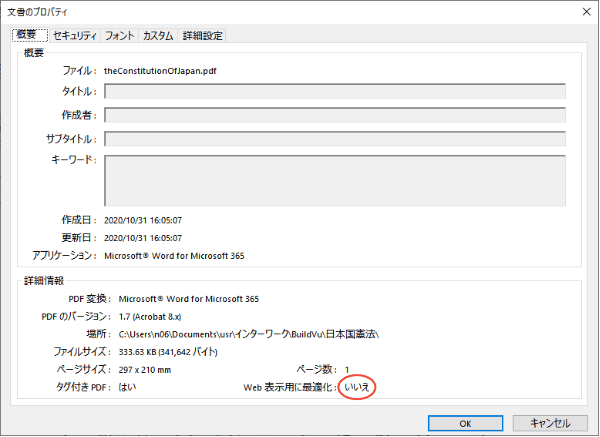This screenshot has width=600, height=437.
Task: Click the 場所 file path text
Action: click(257, 334)
